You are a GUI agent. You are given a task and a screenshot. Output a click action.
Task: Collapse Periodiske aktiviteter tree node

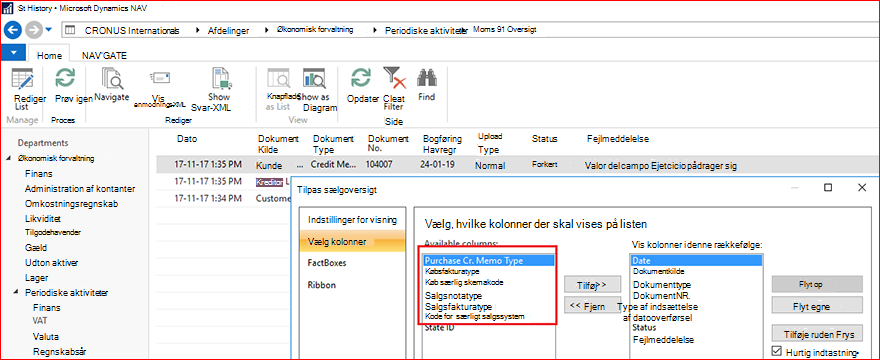click(17, 293)
